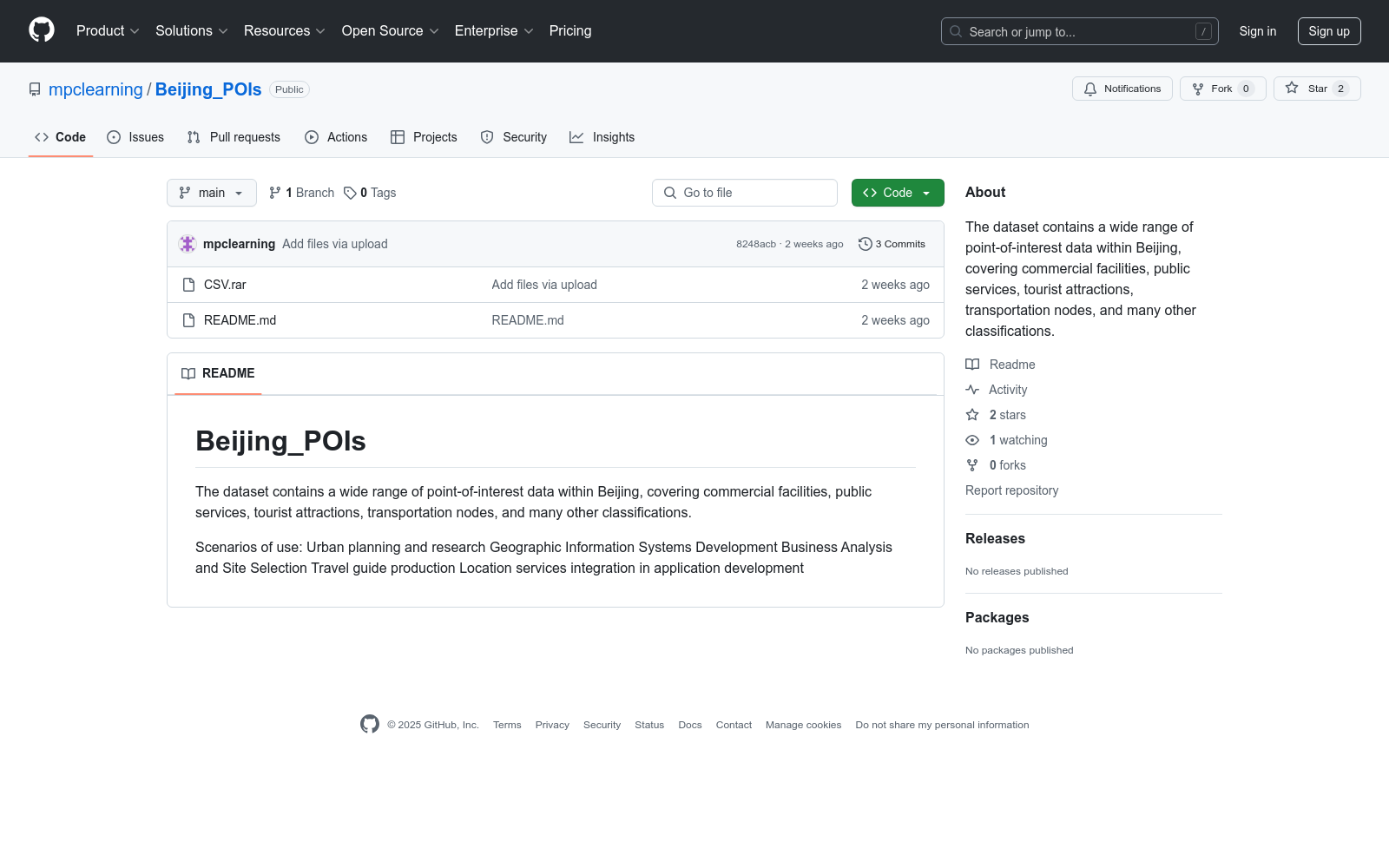Screen dimensions: 1389x868
Task: Click the book icon in README header
Action: [x=188, y=373]
